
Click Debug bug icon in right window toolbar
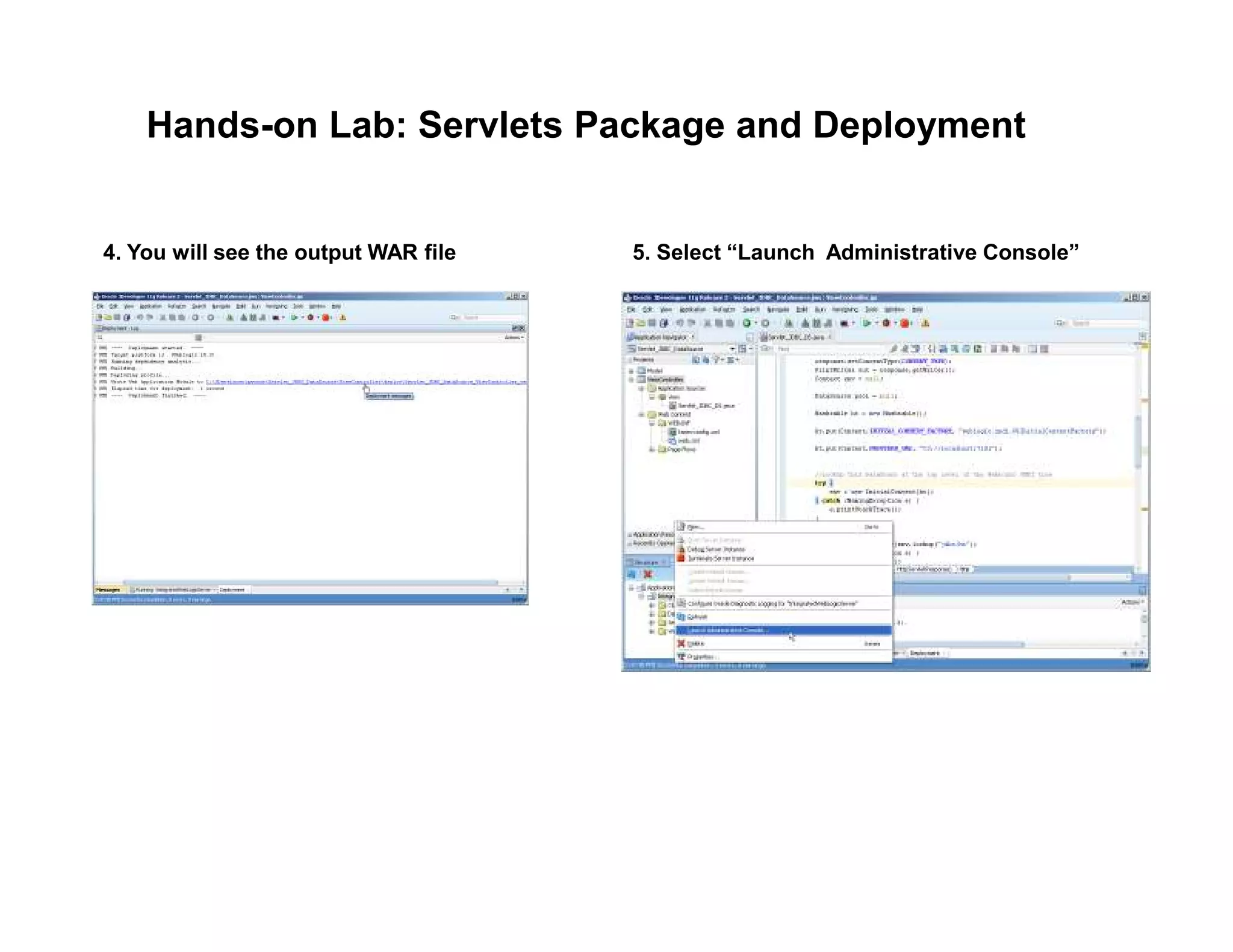(886, 323)
